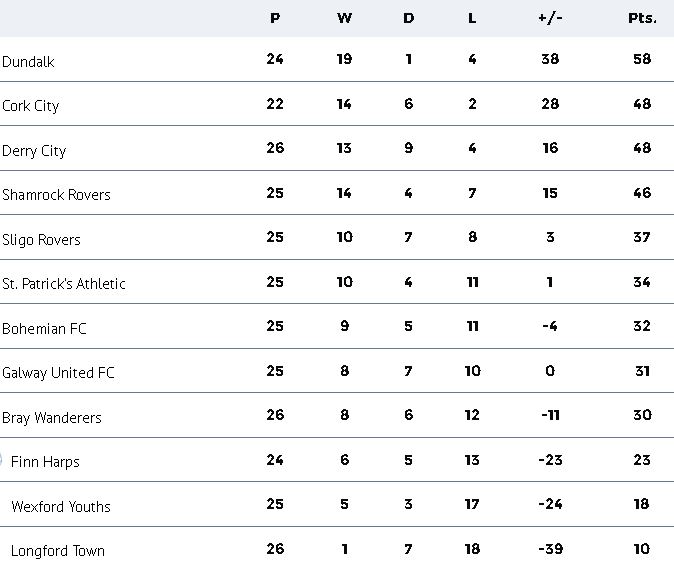The width and height of the screenshot is (674, 567).
Task: Click Dundalk's 58 points value
Action: pos(642,60)
